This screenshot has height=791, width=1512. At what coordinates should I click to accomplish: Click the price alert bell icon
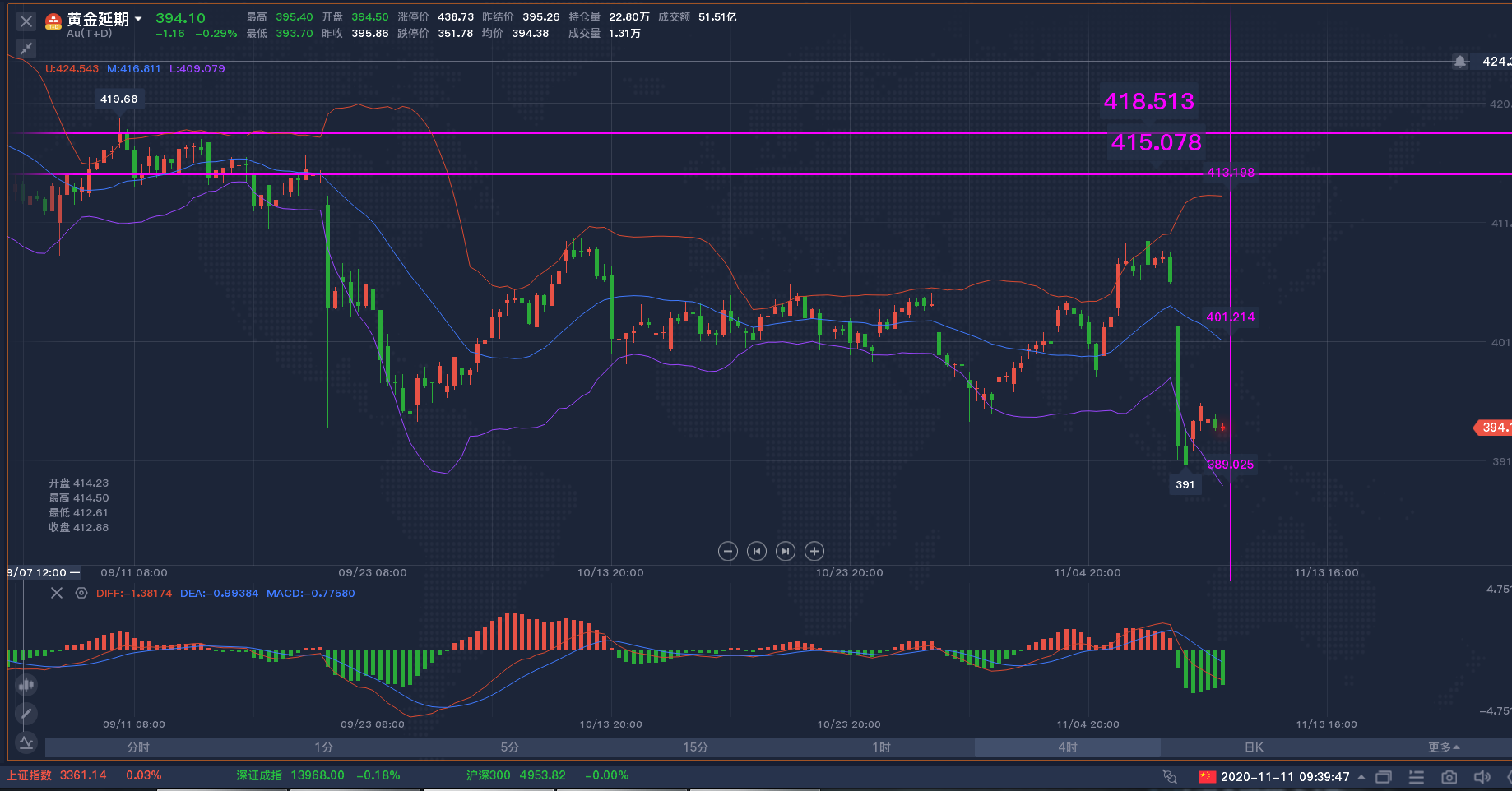click(1460, 62)
